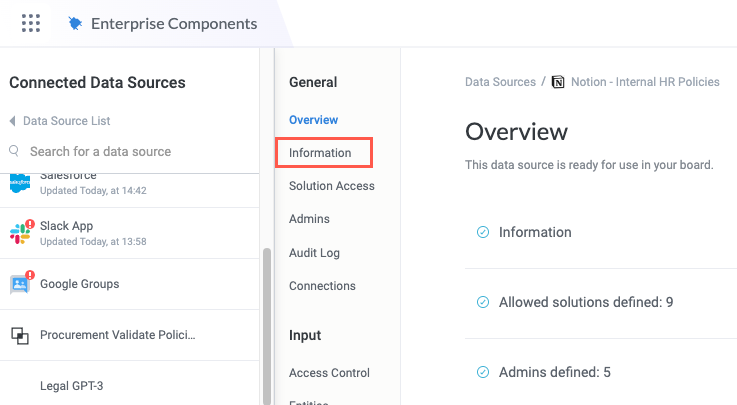Open the Audit Log page

click(315, 253)
